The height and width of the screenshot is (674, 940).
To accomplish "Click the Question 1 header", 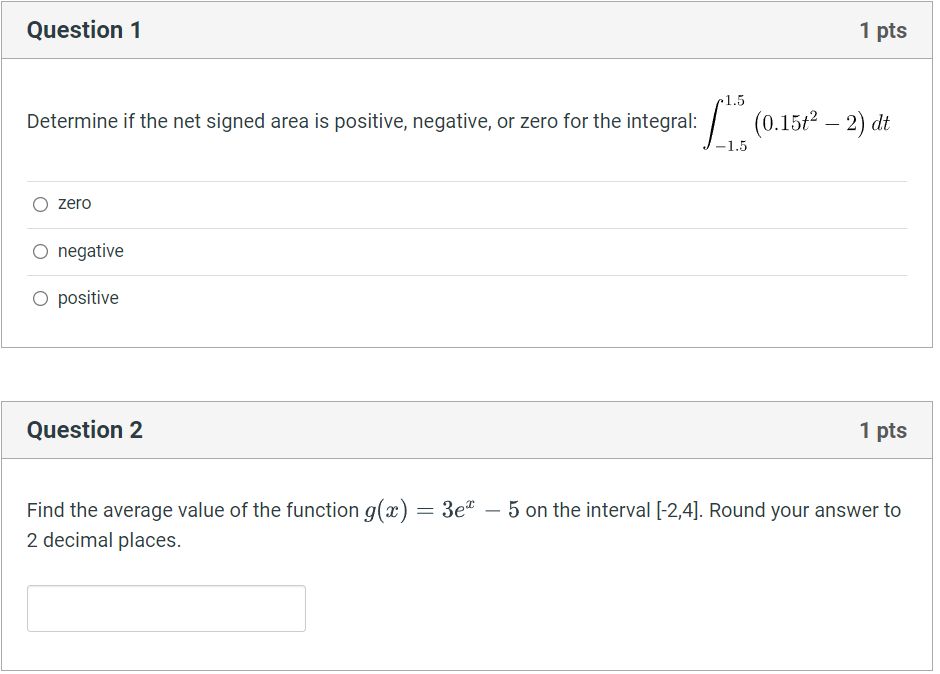I will (84, 29).
